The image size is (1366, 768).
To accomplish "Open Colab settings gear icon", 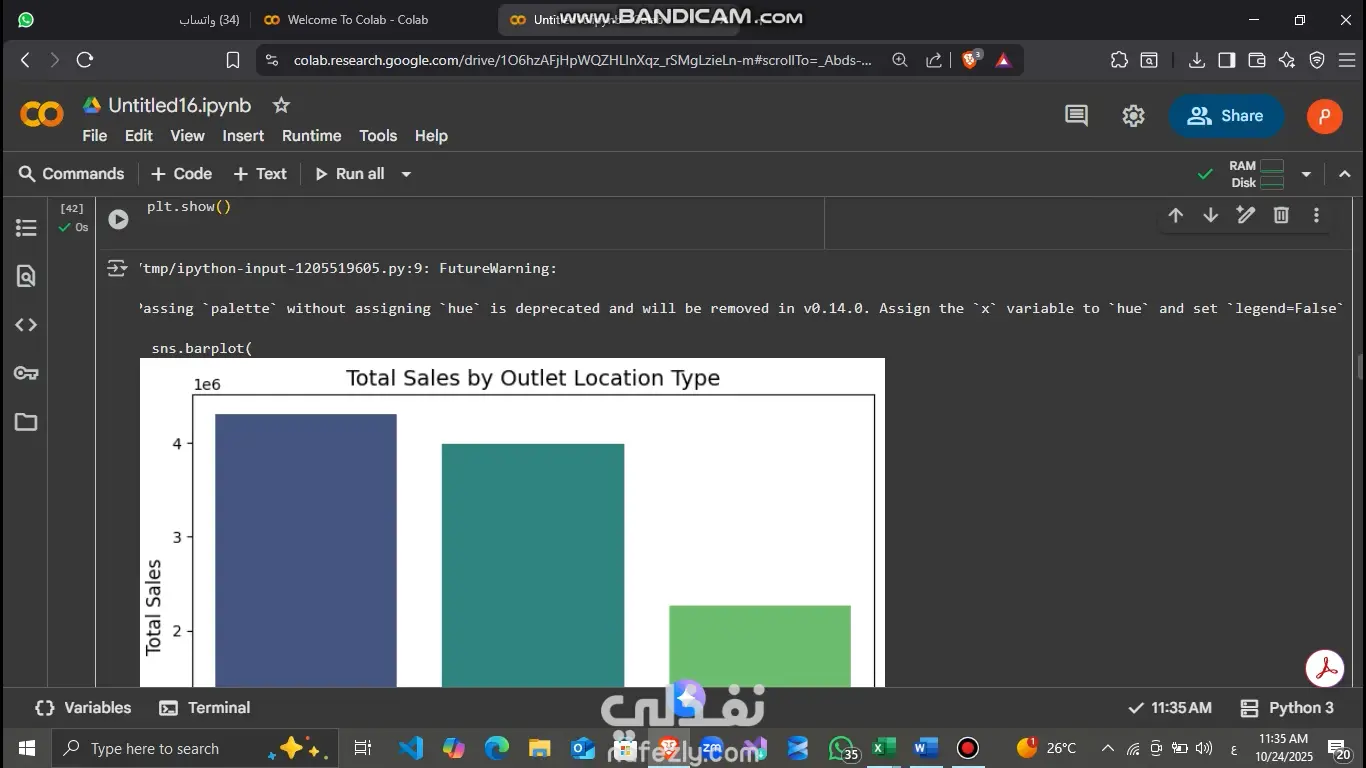I will 1133,116.
